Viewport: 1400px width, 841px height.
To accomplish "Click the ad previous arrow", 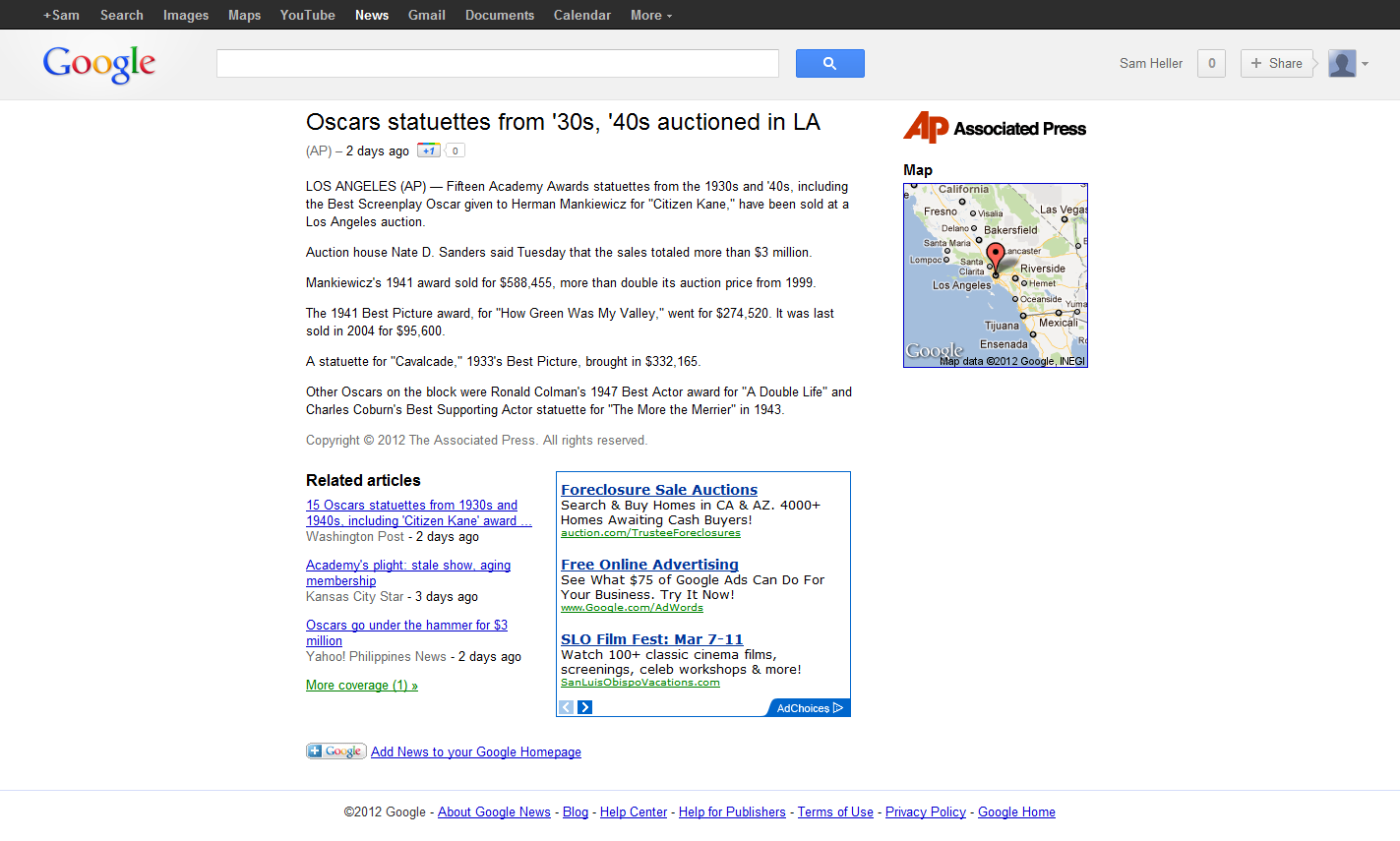I will (x=567, y=707).
